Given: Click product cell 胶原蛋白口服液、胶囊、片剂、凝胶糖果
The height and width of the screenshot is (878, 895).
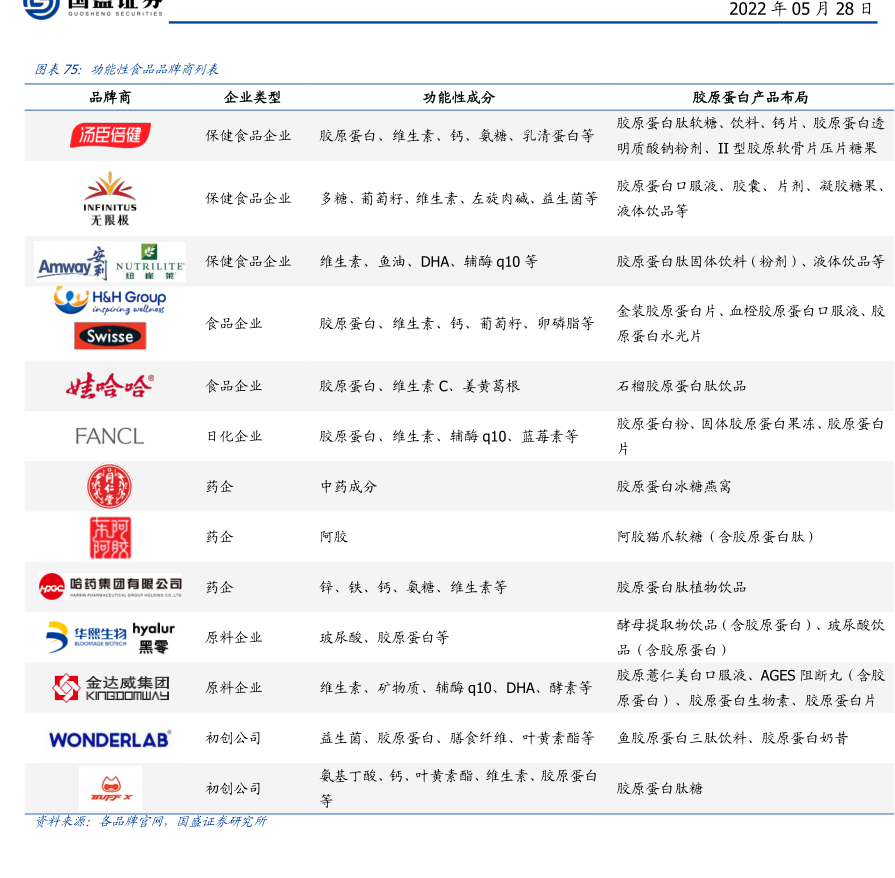Looking at the screenshot, I should pos(751,186).
